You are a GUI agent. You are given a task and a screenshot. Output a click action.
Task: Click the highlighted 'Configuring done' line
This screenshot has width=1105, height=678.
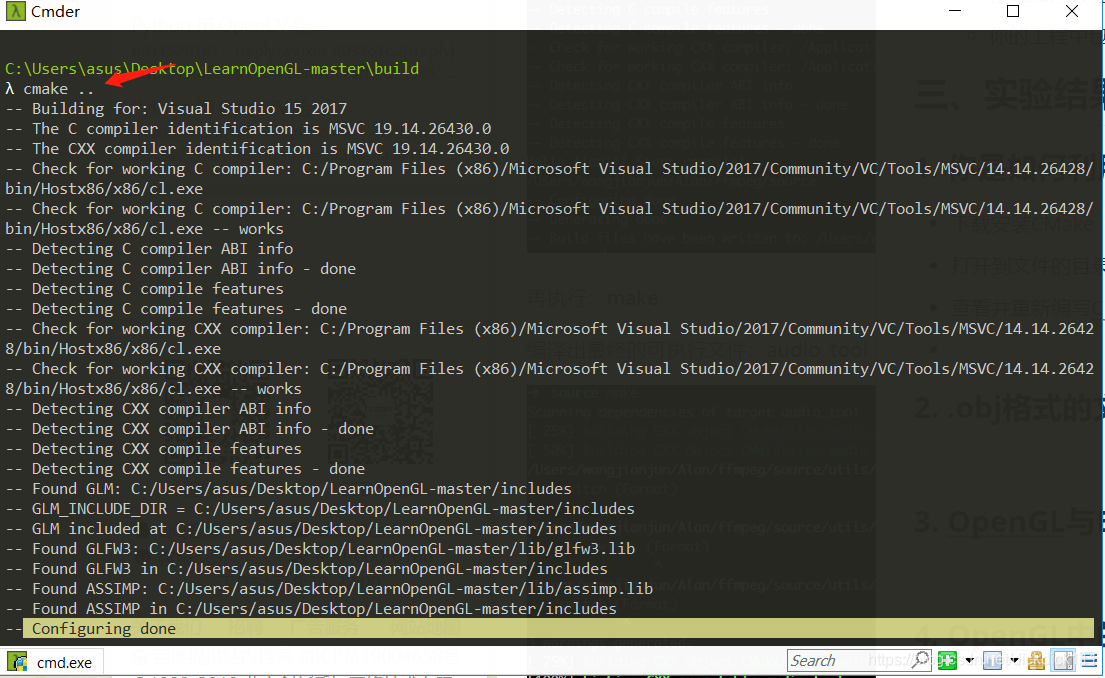click(x=558, y=629)
